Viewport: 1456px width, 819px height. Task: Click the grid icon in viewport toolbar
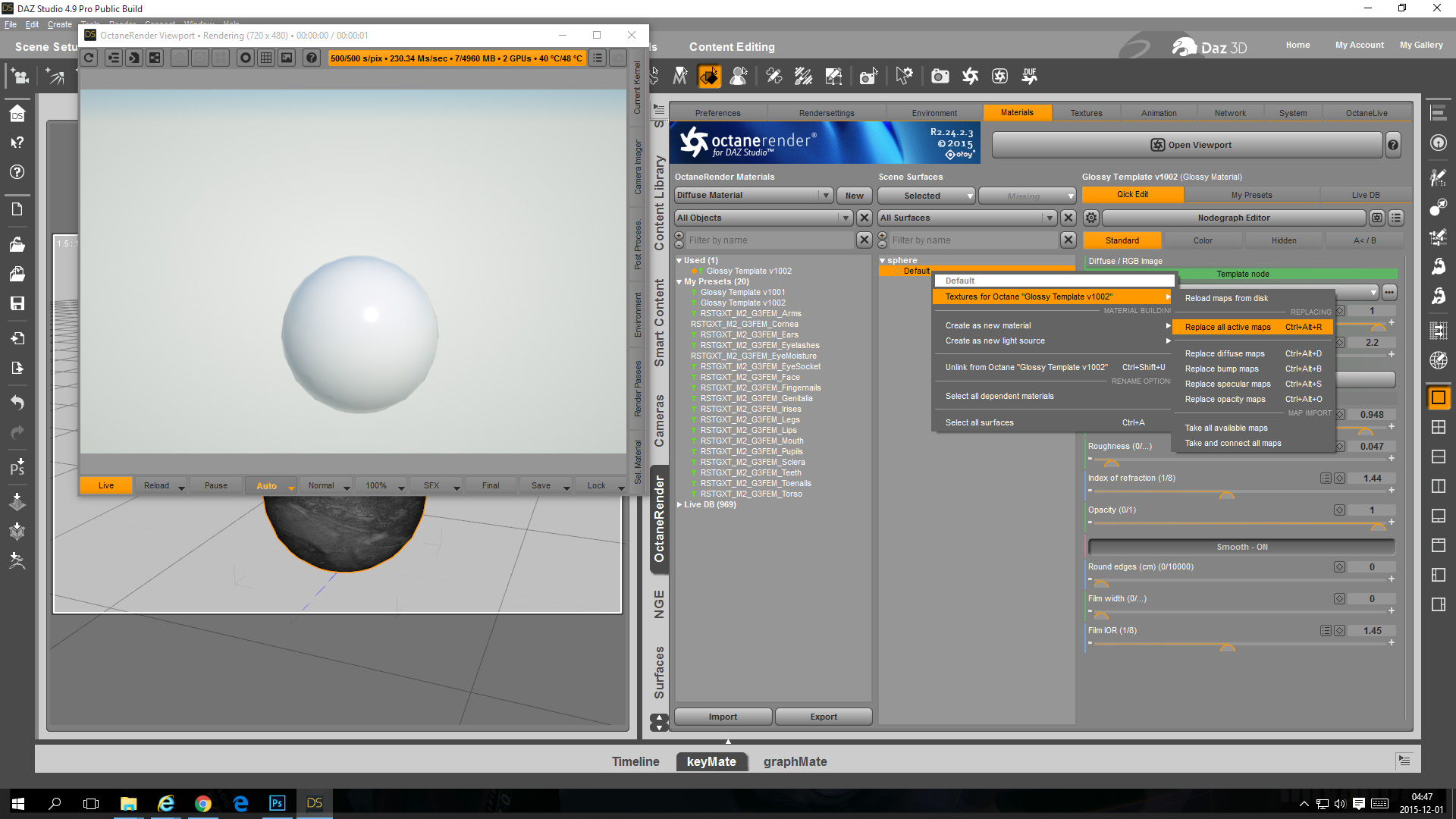point(266,58)
